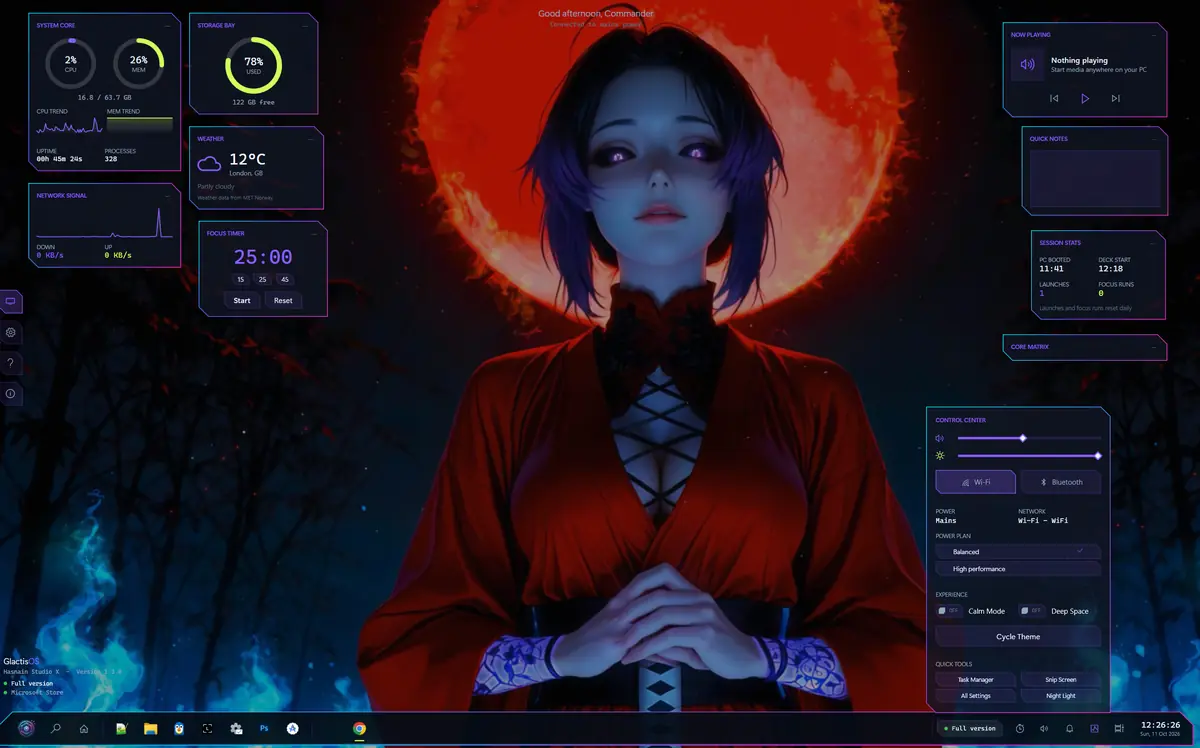Expand the Core Matrix widget
The height and width of the screenshot is (748, 1200).
coord(1153,347)
